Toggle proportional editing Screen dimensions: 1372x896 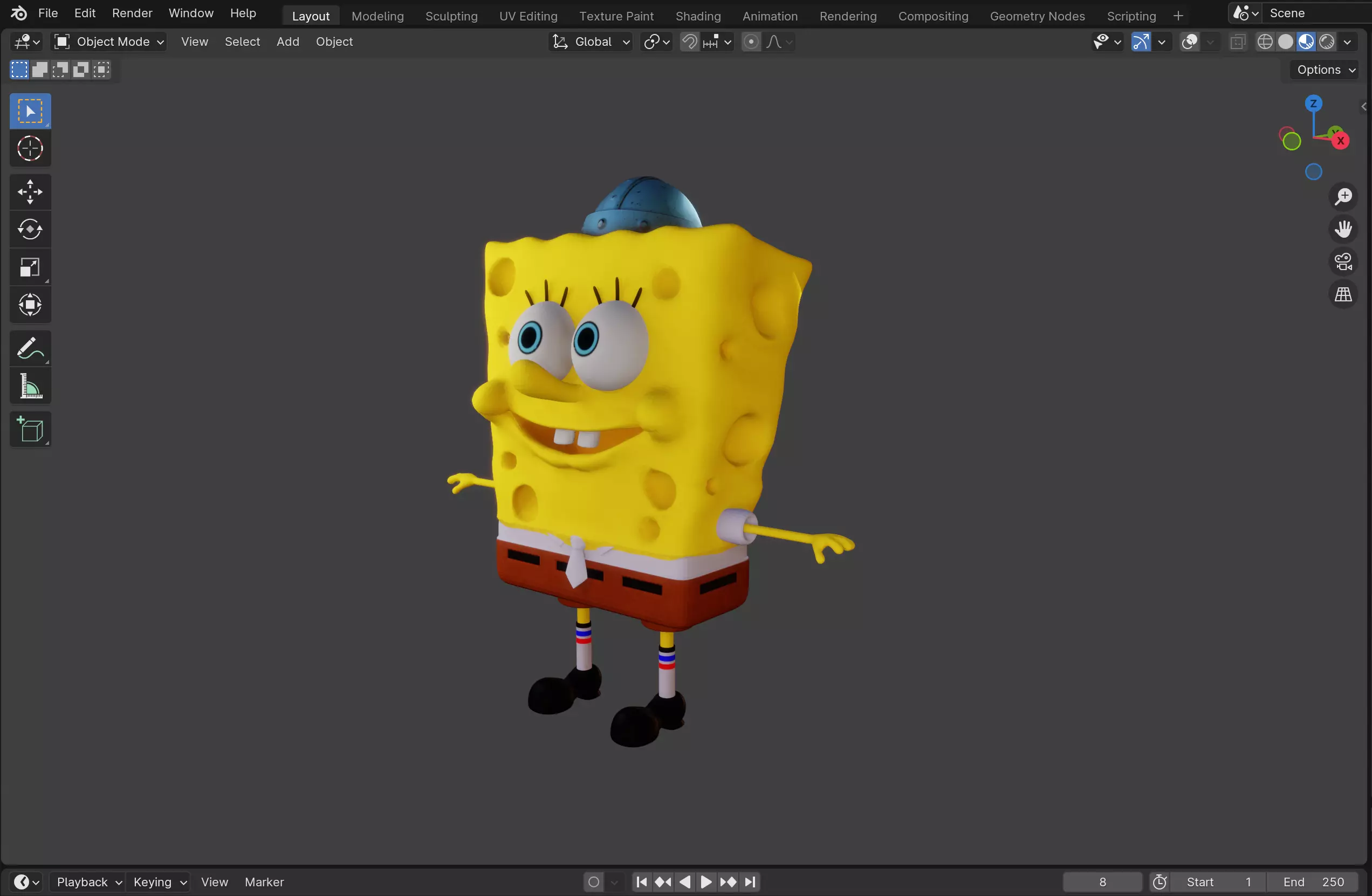tap(751, 42)
